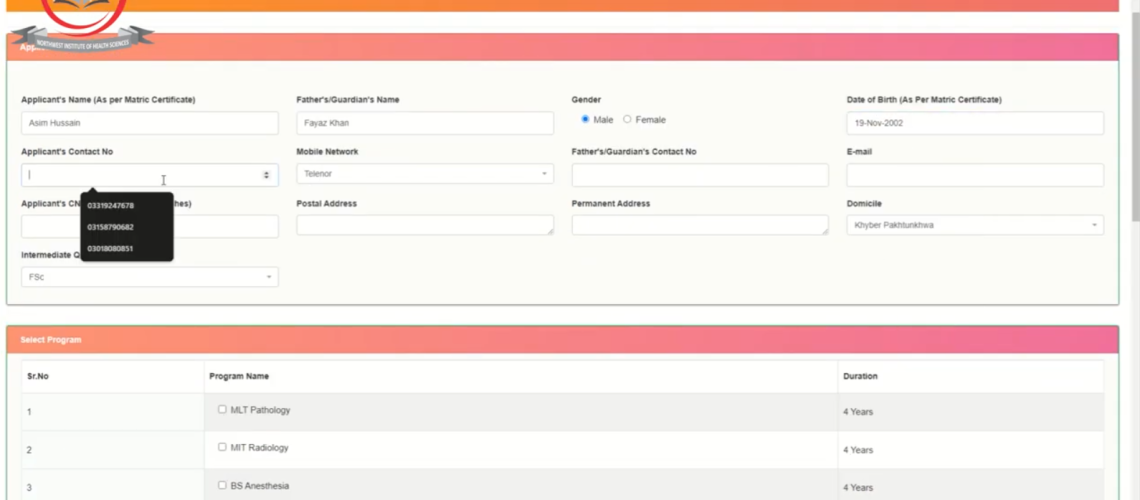1140x500 pixels.
Task: Click the Father's/Guardian's Contact No field
Action: [700, 174]
